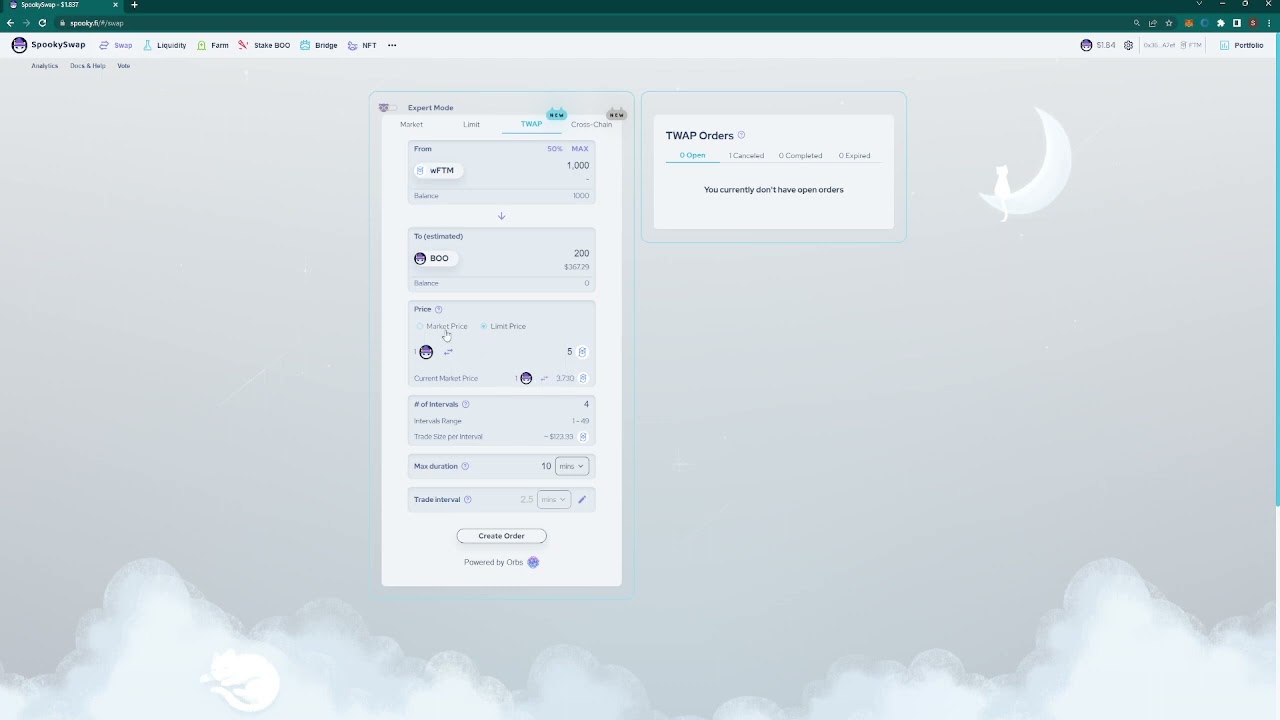Image resolution: width=1280 pixels, height=720 pixels.
Task: Open the Max duration mins dropdown
Action: 572,466
